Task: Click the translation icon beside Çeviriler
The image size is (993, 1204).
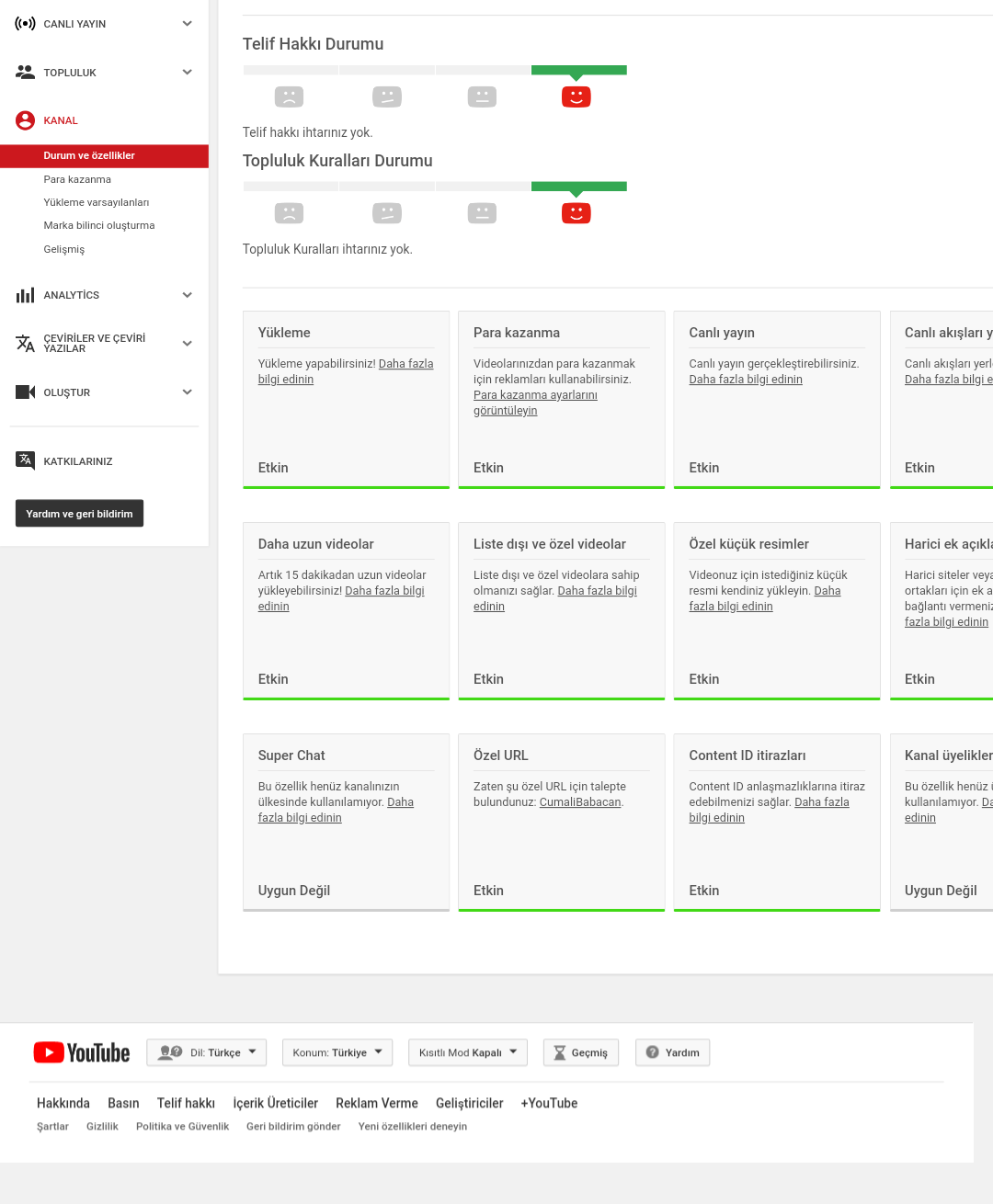Action: pyautogui.click(x=25, y=343)
